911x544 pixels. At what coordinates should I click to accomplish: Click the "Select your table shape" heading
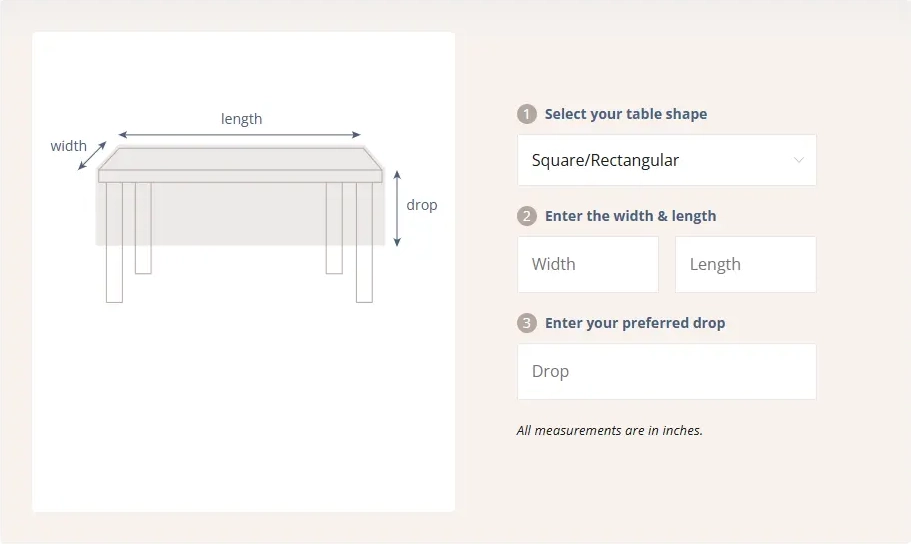coord(626,114)
